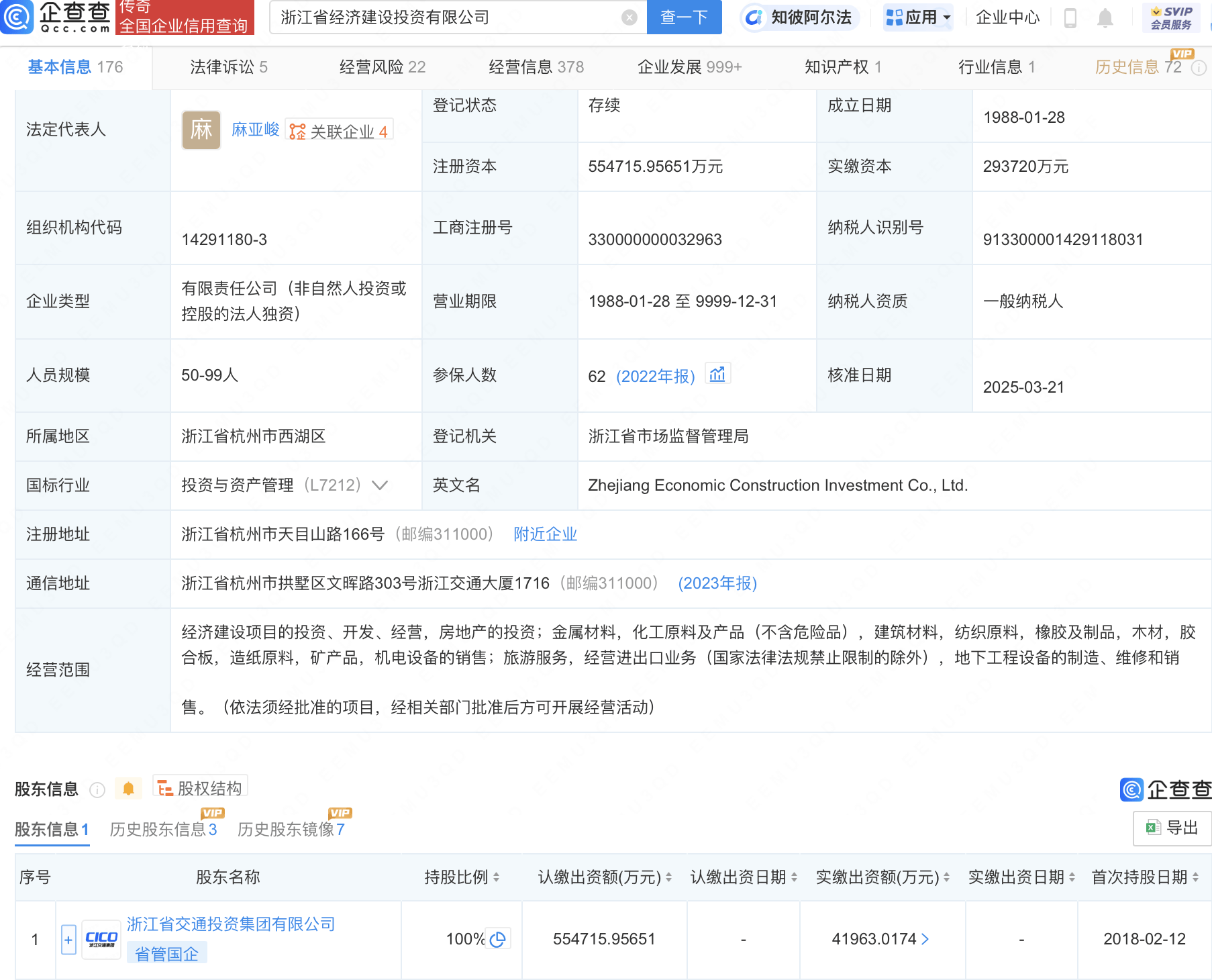Switch to the 企业发展 tab
1212x980 pixels.
690,67
